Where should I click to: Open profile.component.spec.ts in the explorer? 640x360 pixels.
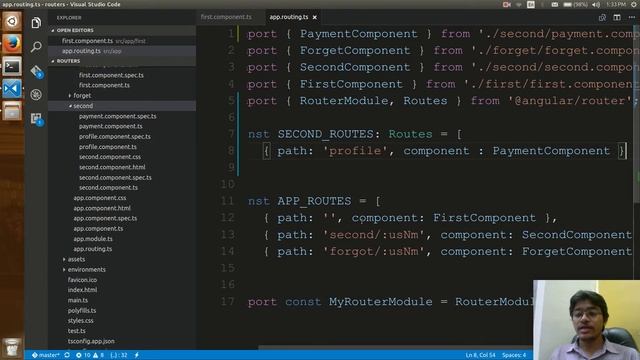[x=115, y=137]
